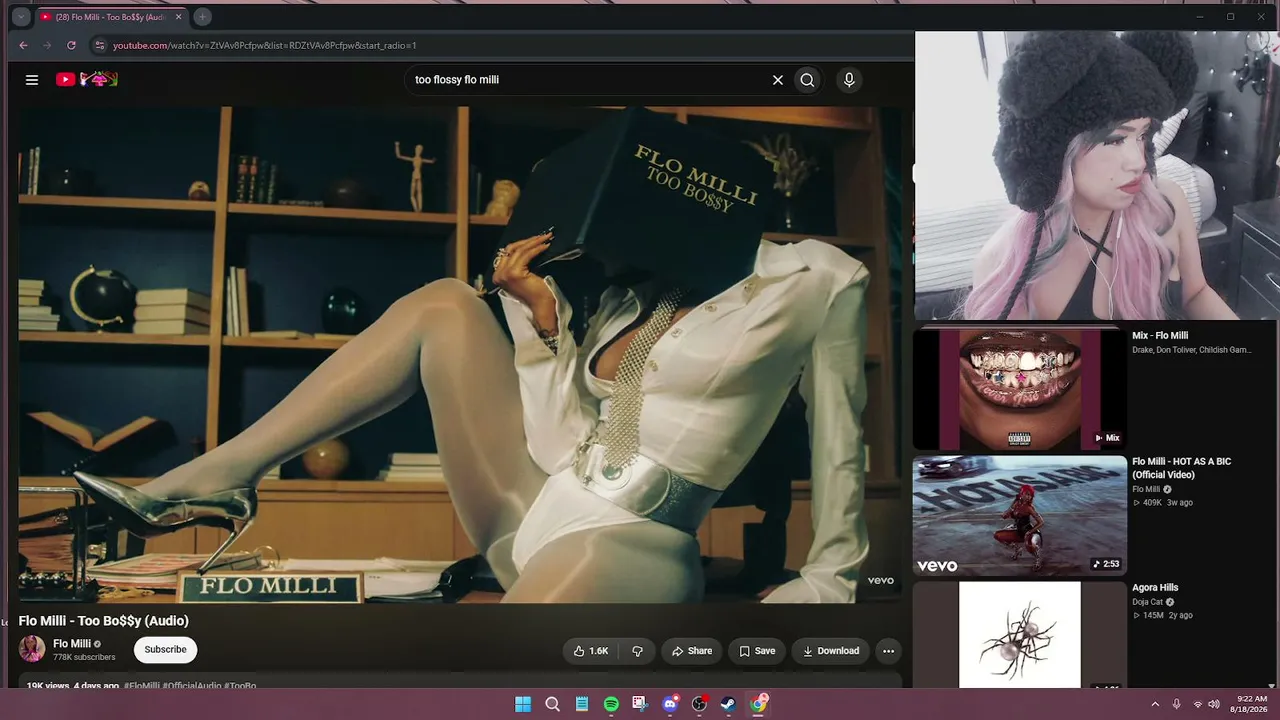The image size is (1280, 720).
Task: Like the video showing 1.6K
Action: 591,651
